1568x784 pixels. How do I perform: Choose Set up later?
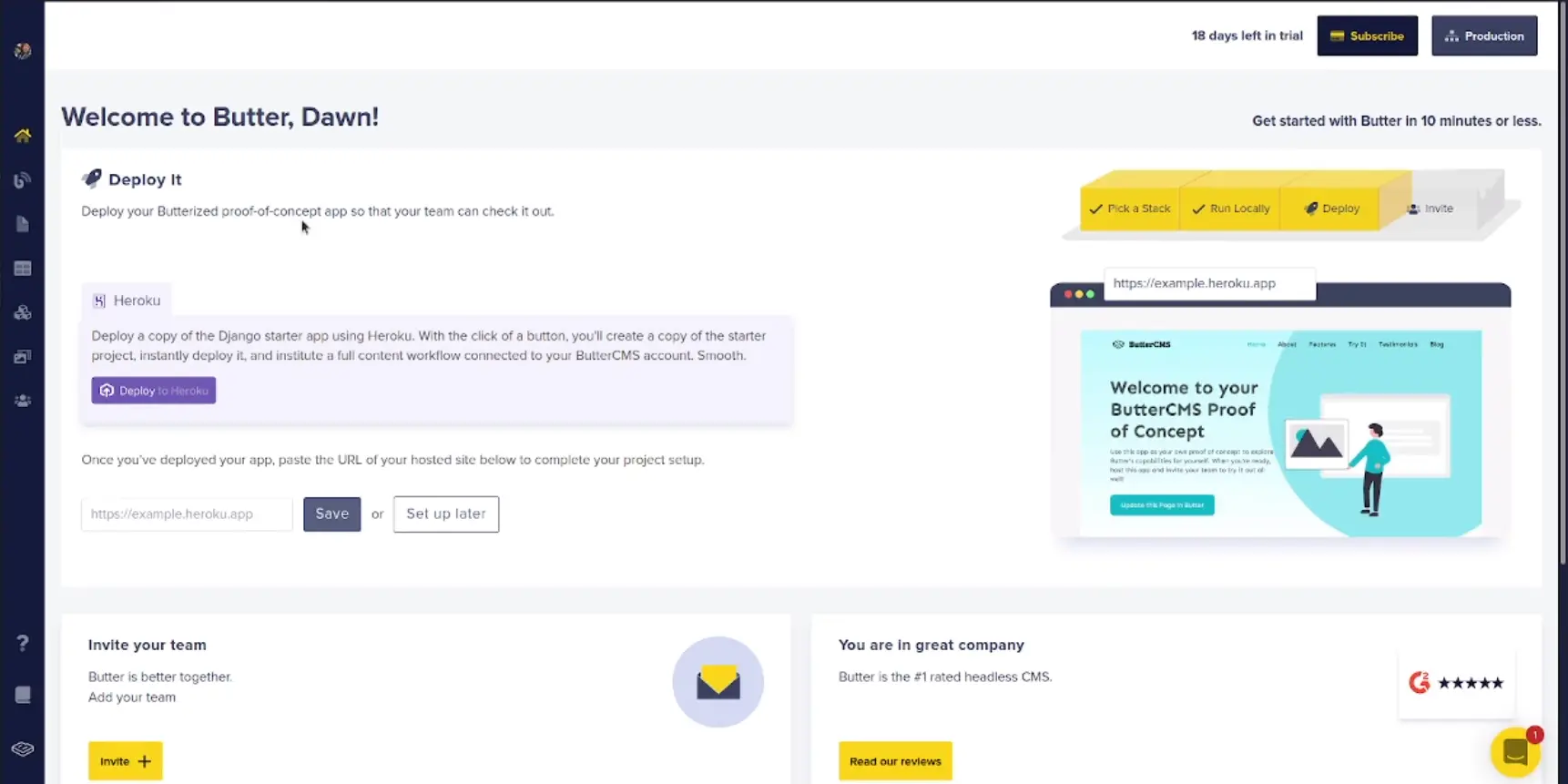tap(446, 514)
